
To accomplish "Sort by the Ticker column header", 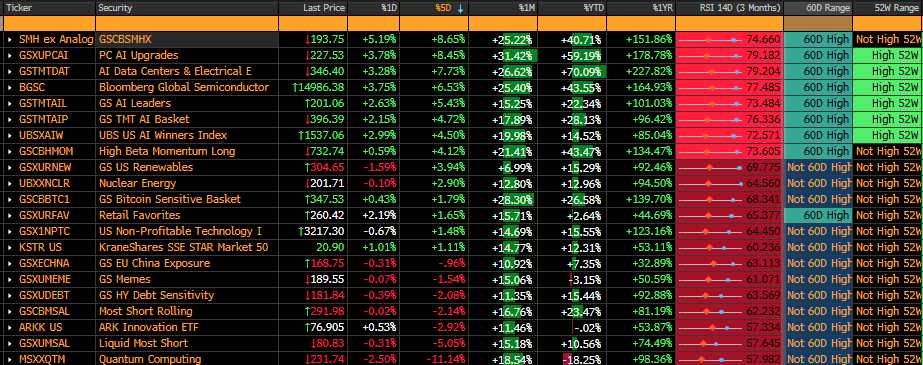I will [x=48, y=8].
